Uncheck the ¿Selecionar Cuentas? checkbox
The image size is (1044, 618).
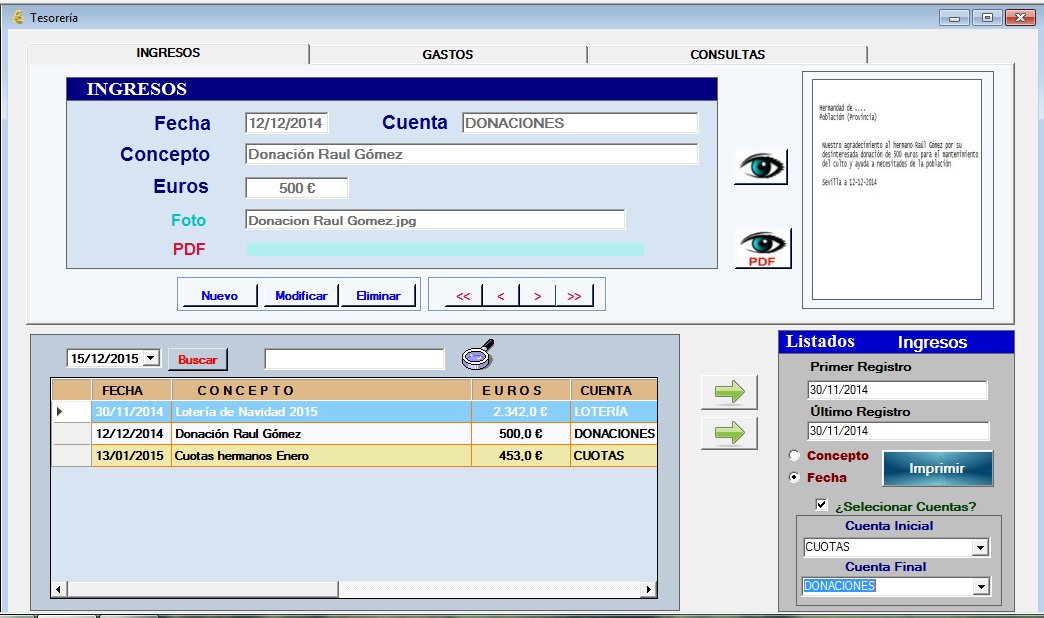(x=822, y=506)
